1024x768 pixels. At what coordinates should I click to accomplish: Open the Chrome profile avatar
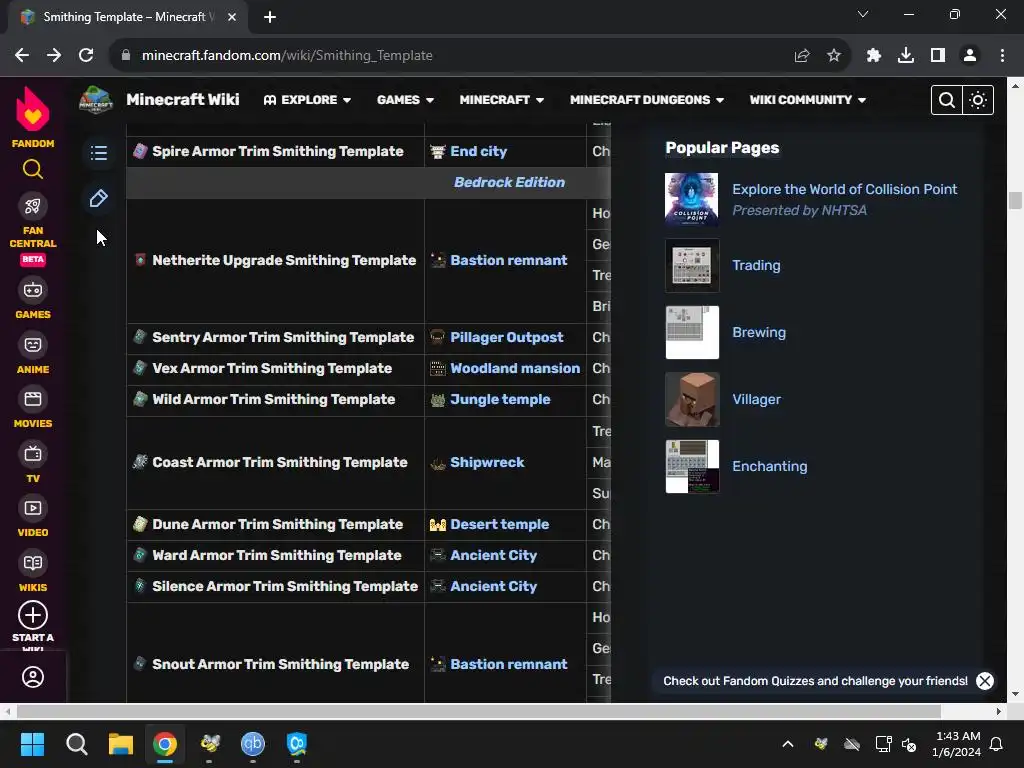click(x=970, y=56)
